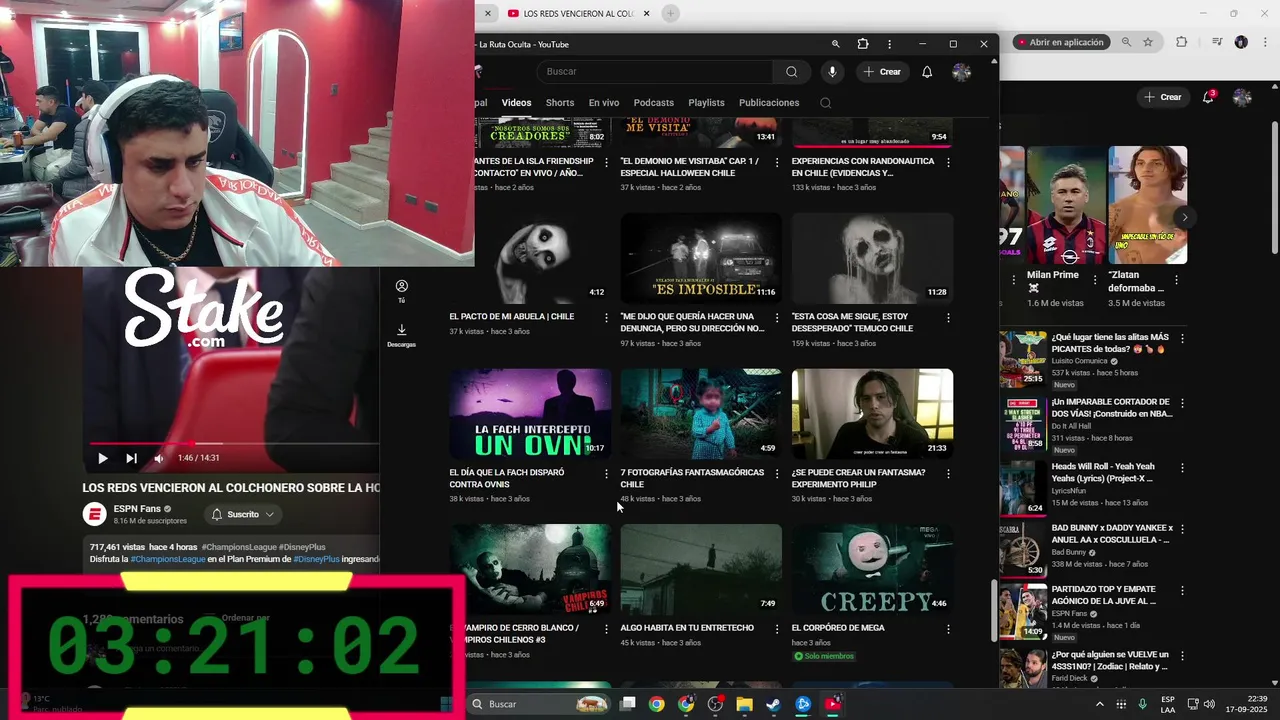Click the volume icon in the system tray
The image size is (1280, 720).
[x=1208, y=704]
